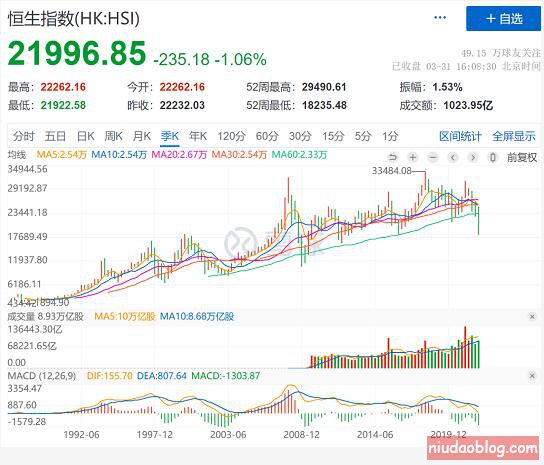
Task: Add stock via the 自选 button
Action: coord(503,18)
